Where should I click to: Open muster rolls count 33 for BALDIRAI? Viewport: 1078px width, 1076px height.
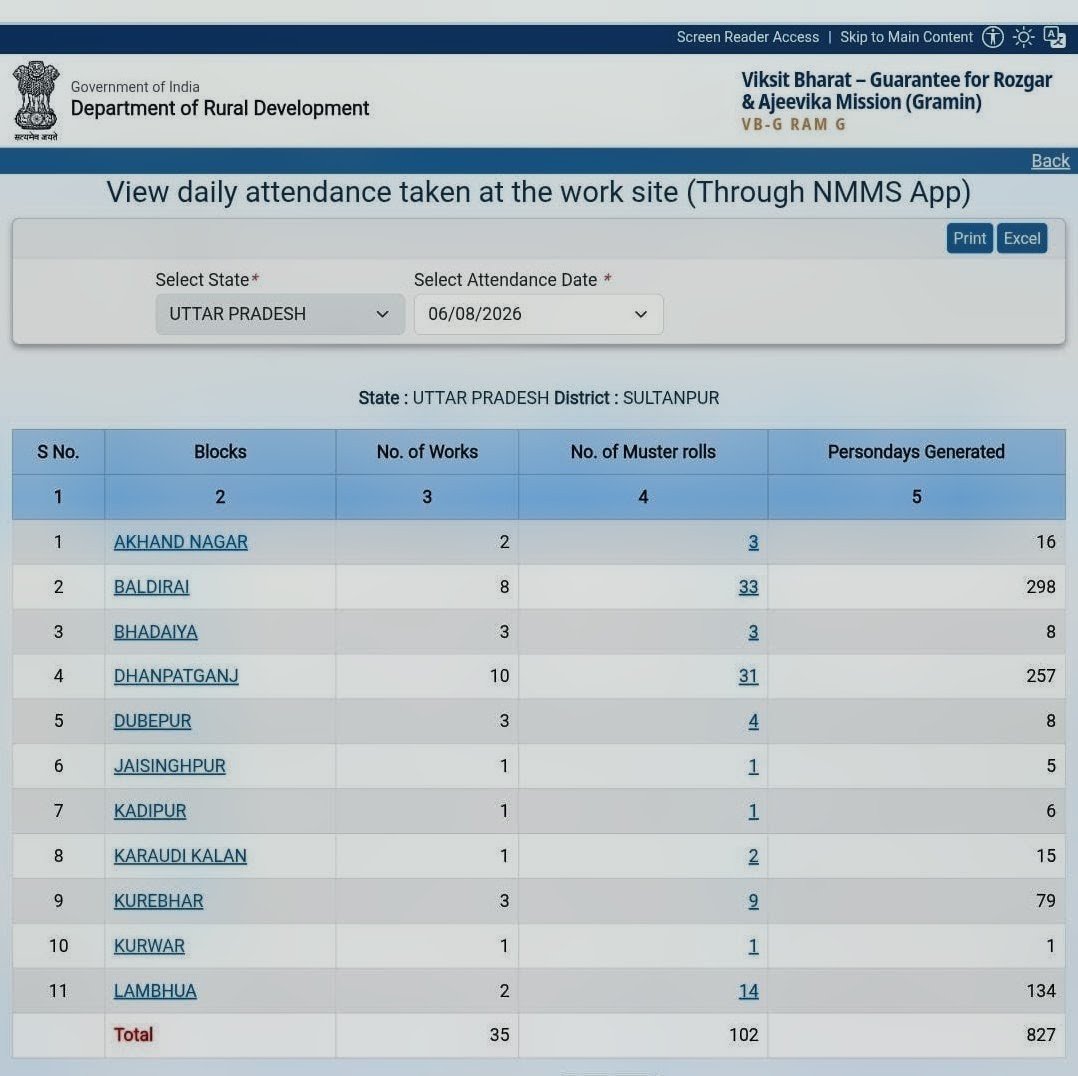pyautogui.click(x=748, y=586)
